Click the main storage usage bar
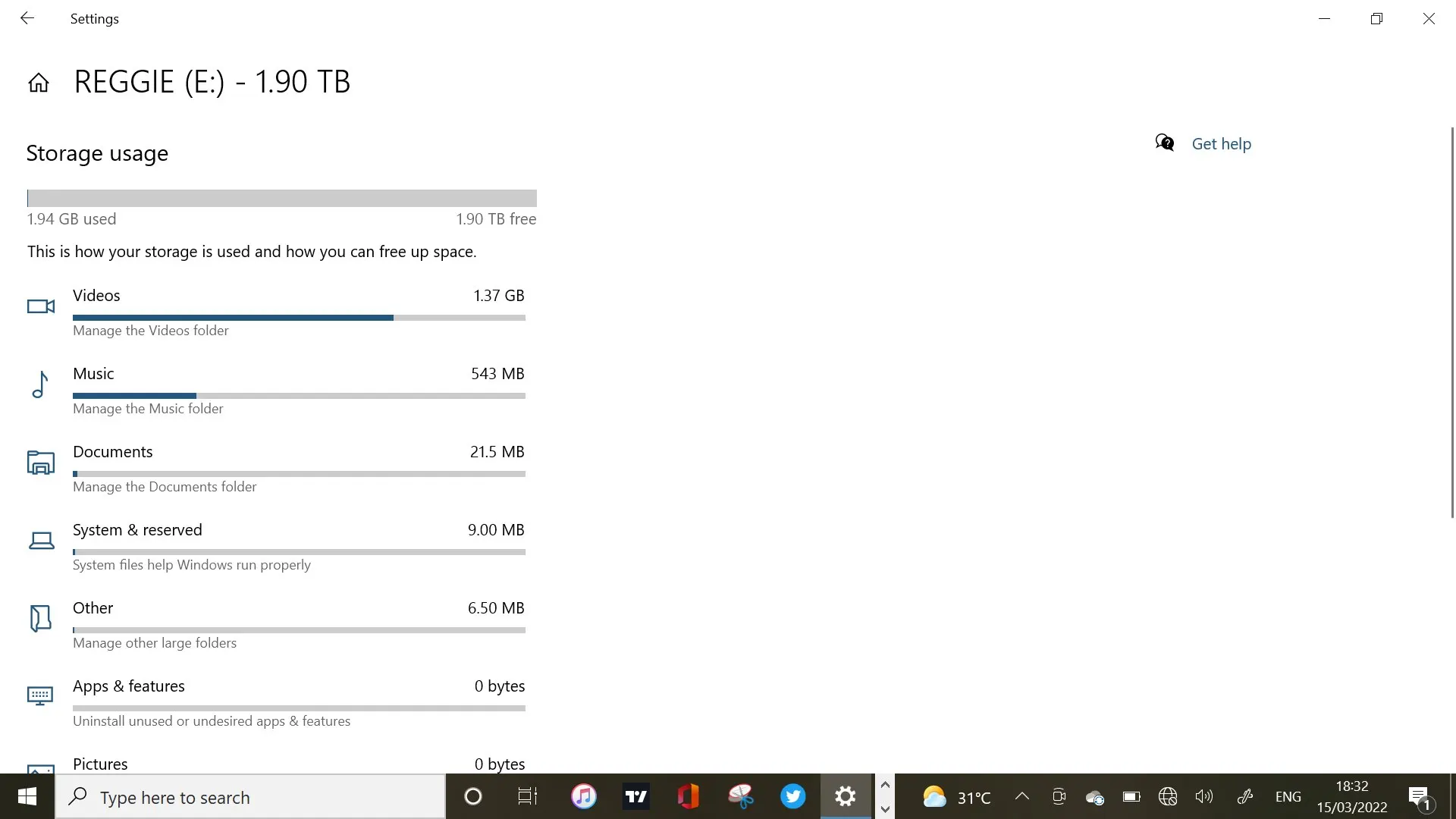The height and width of the screenshot is (819, 1456). [x=281, y=199]
